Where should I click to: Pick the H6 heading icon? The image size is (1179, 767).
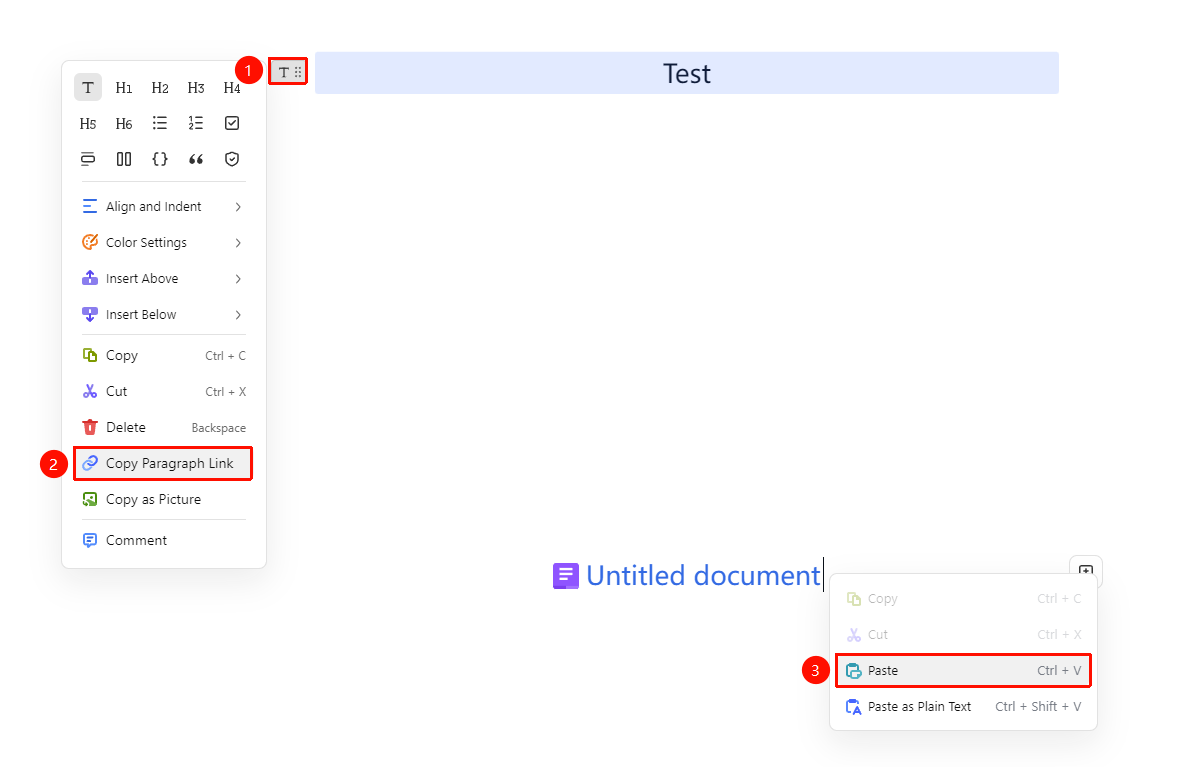(124, 123)
